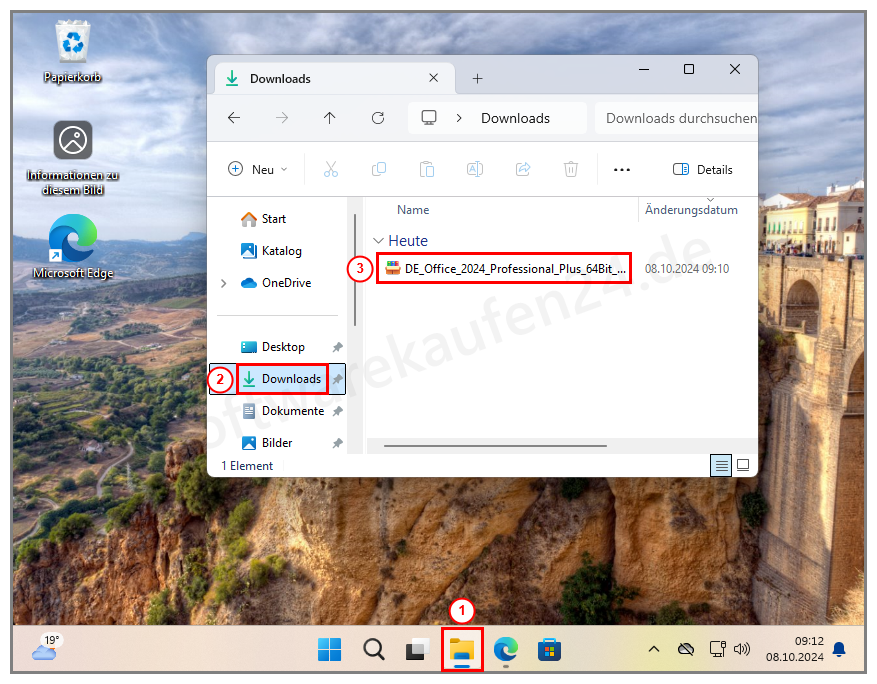
Task: Click the Rename icon in toolbar
Action: click(475, 169)
